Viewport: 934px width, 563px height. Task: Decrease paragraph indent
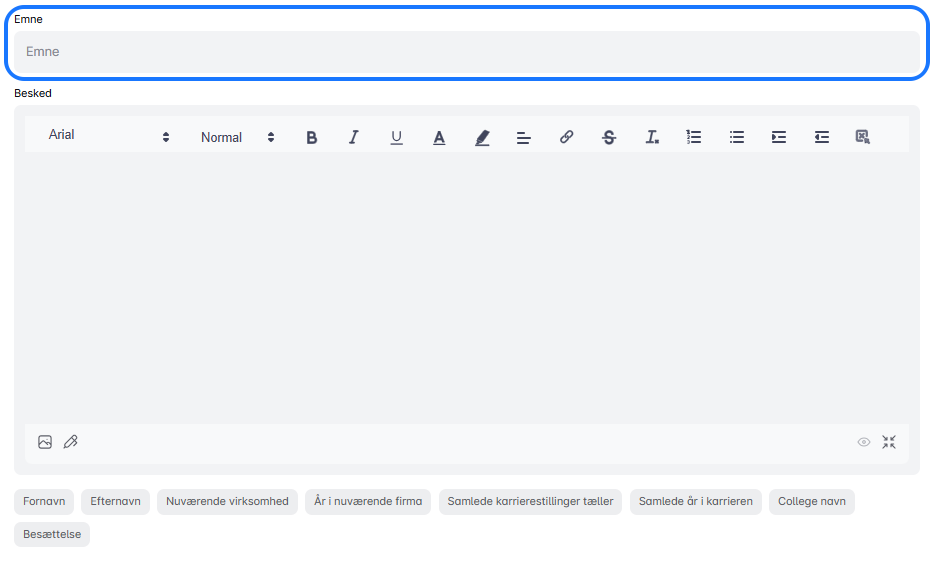tap(822, 138)
